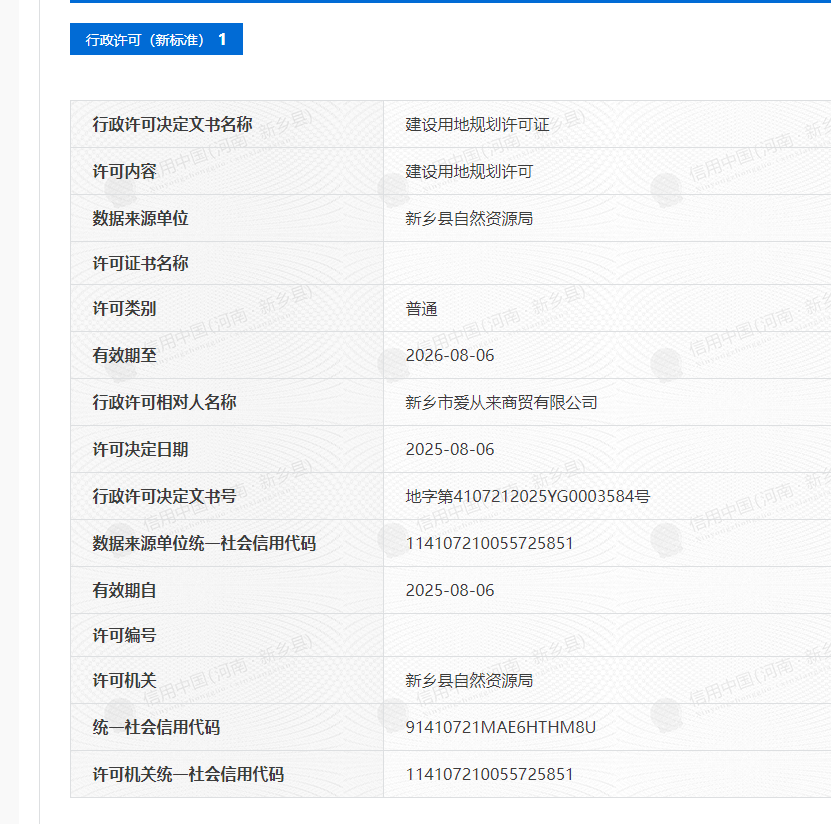Screen dimensions: 831x824
Task: Select the 普通 permit category value
Action: point(421,309)
